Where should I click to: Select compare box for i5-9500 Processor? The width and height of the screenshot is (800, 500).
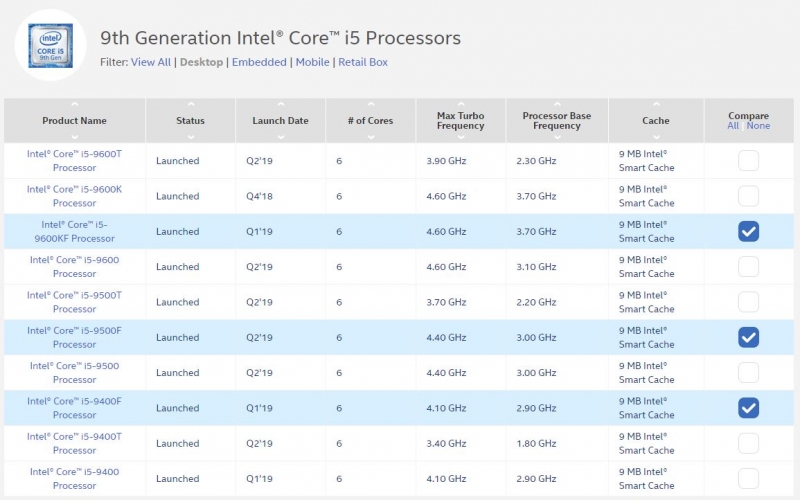[748, 372]
